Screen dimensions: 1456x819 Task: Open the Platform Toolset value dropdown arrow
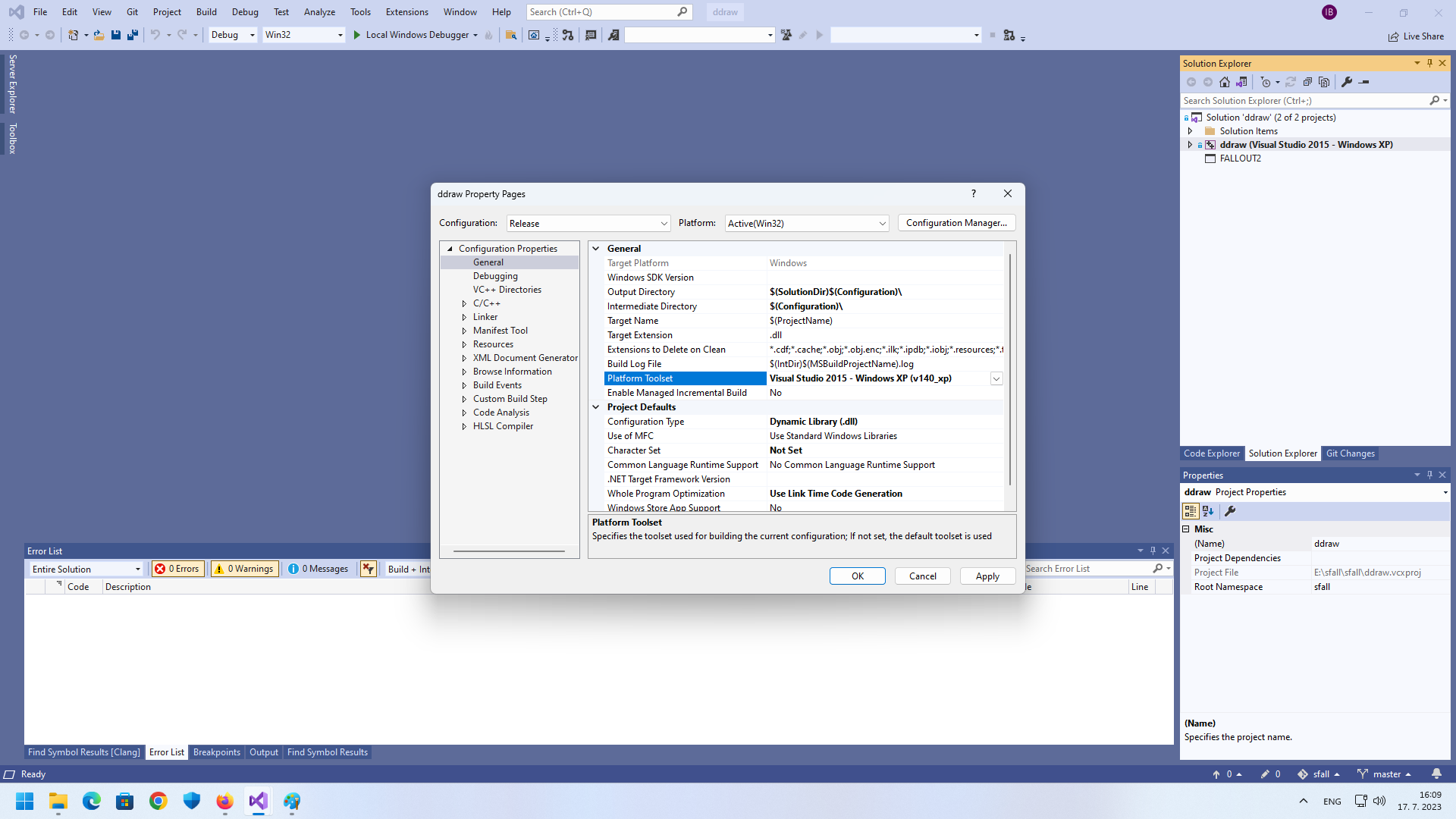click(x=996, y=378)
